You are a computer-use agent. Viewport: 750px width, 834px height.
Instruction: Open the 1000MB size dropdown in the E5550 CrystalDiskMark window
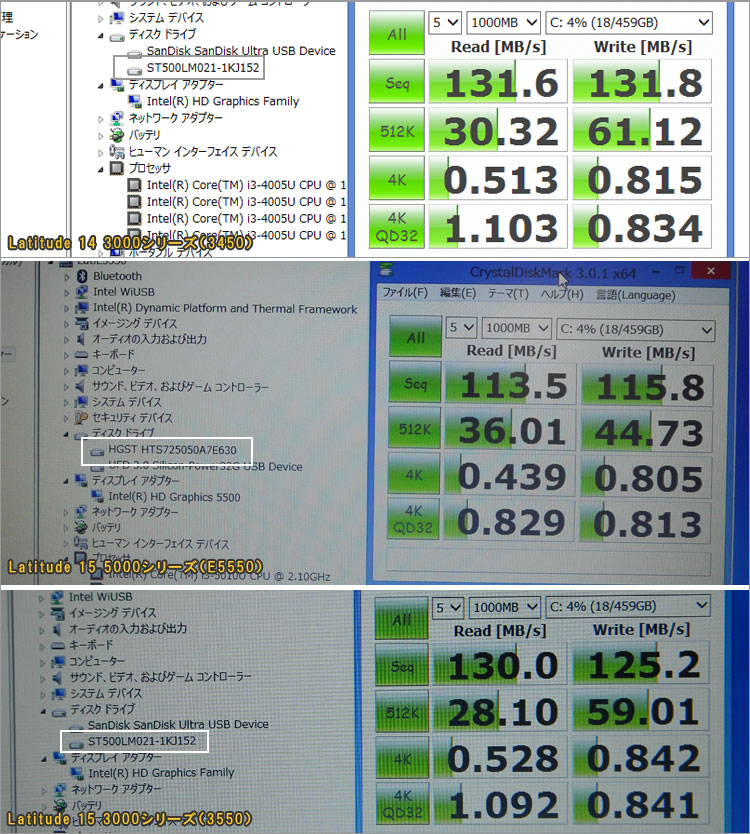click(516, 328)
